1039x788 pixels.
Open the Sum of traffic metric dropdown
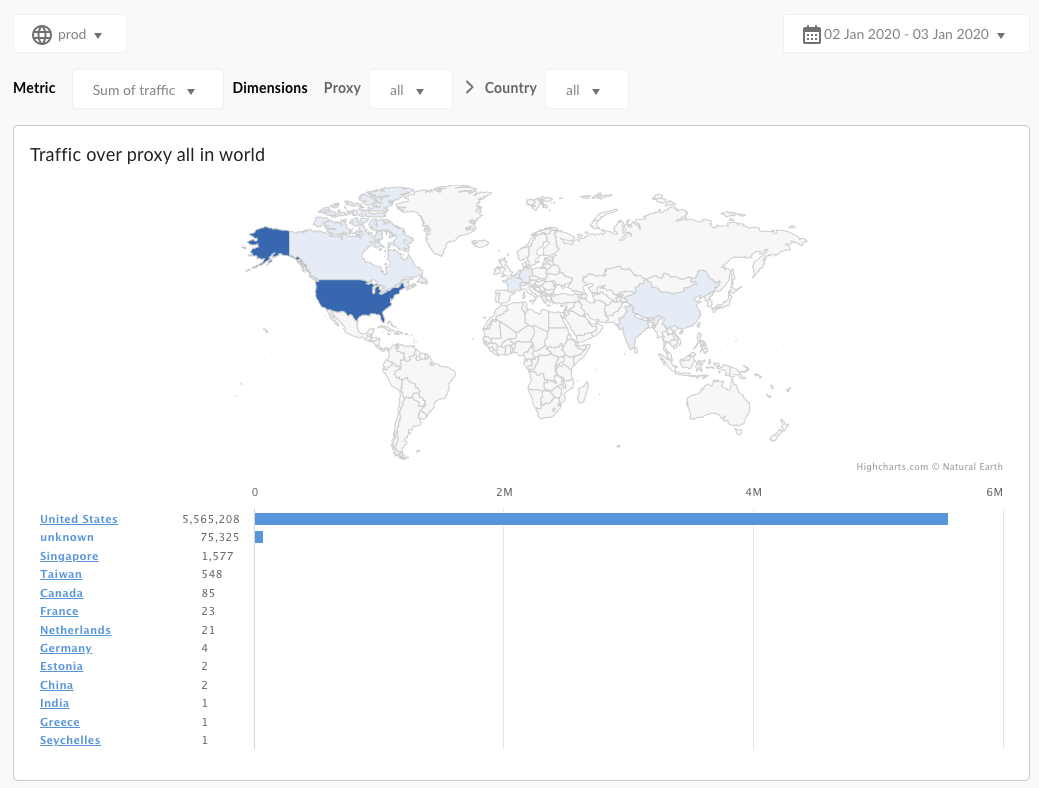pos(147,90)
